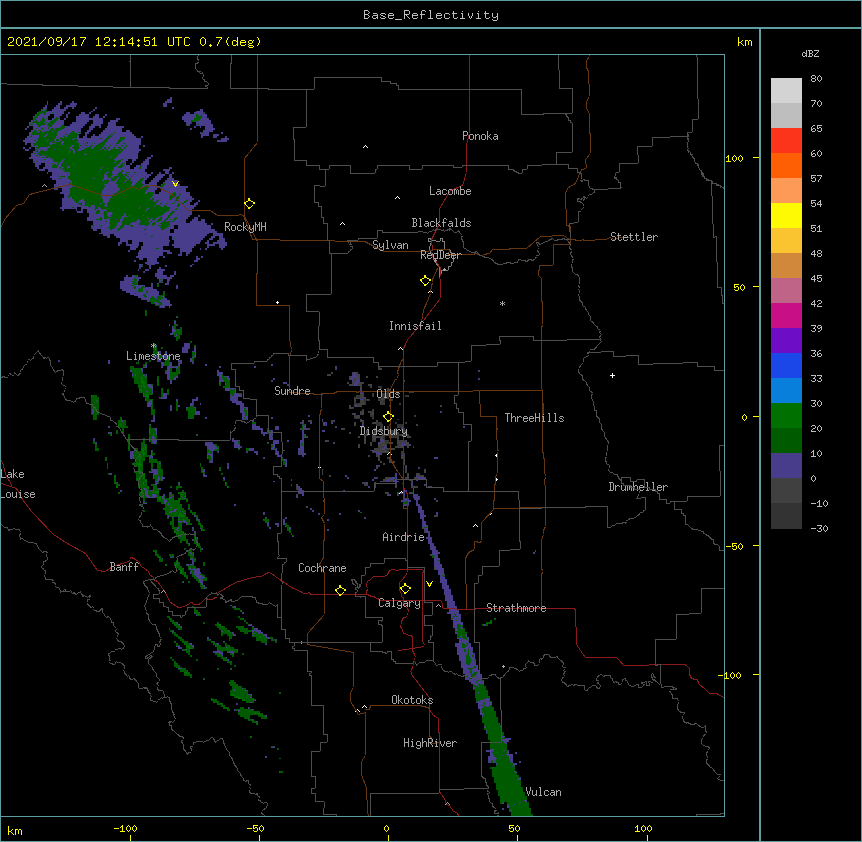Click the yellow diamond marker below Olds
The image size is (862, 842).
tap(388, 417)
